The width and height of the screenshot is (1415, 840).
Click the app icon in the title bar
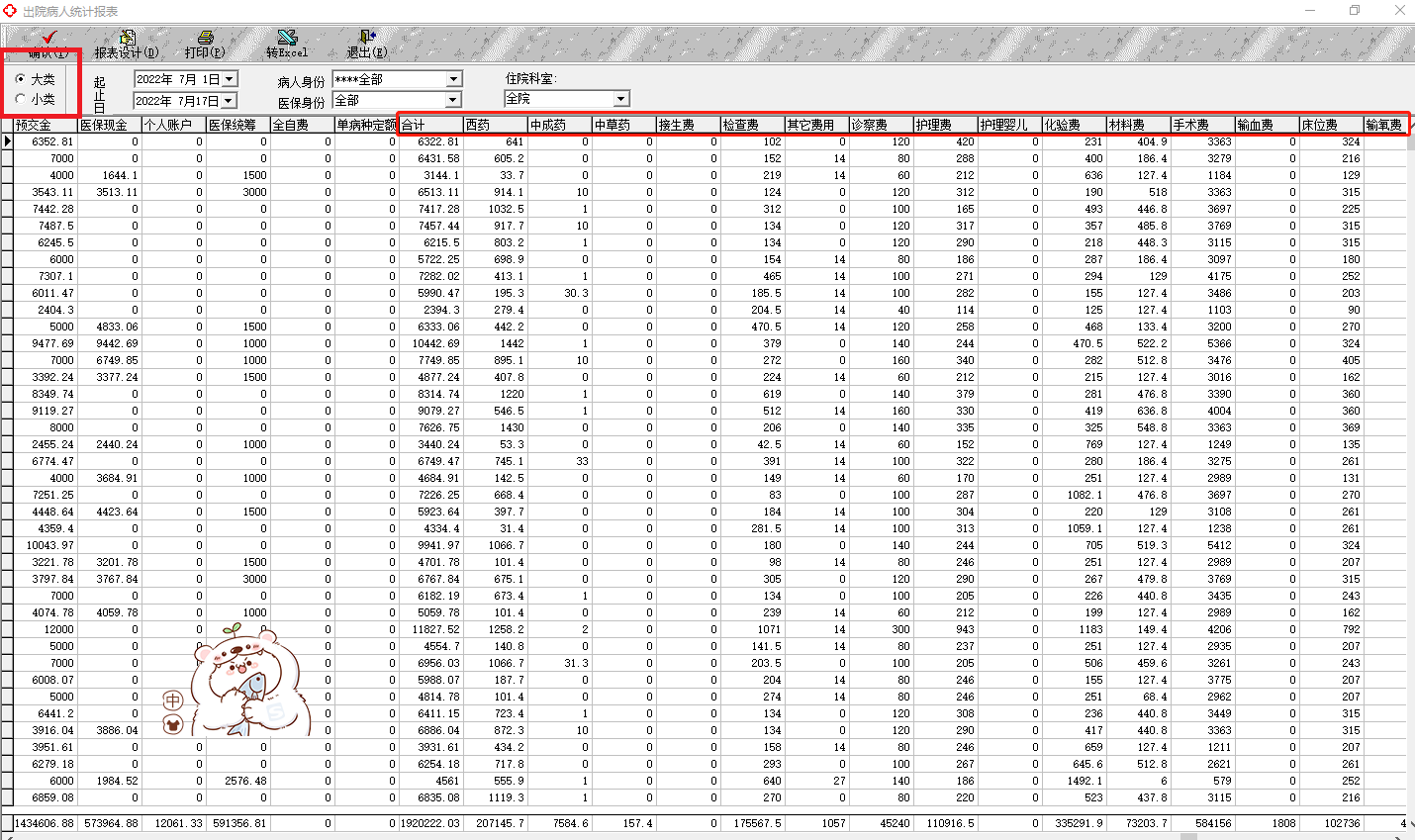click(x=10, y=10)
